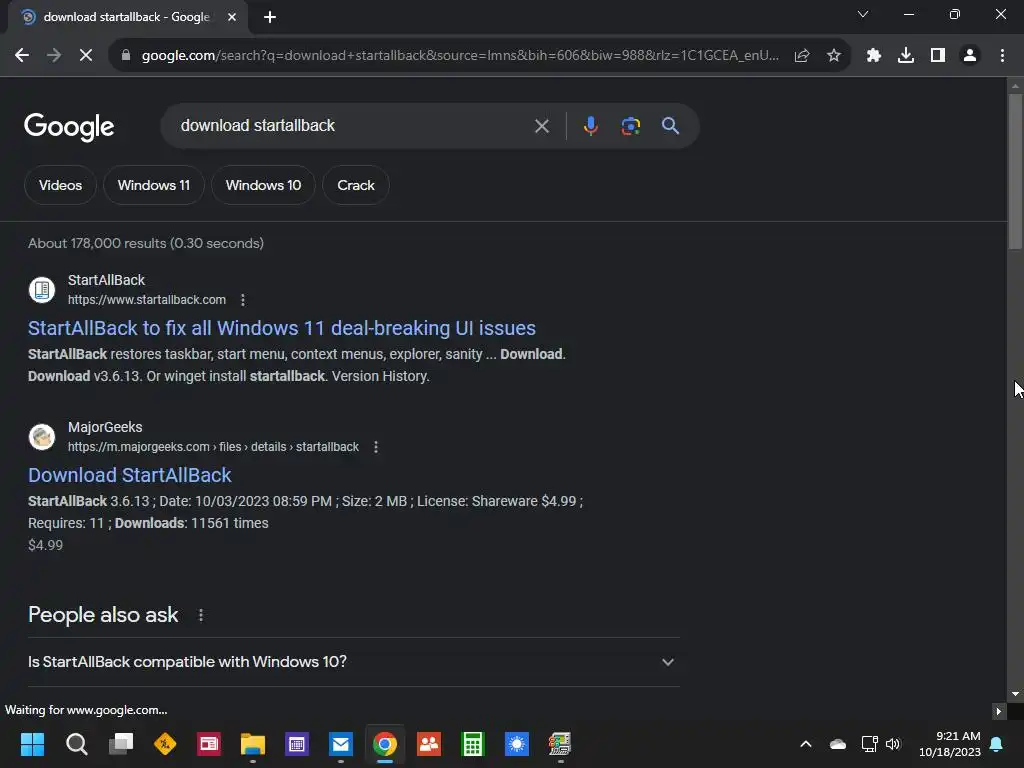Go back with the browser back arrow
This screenshot has height=768, width=1024.
pyautogui.click(x=22, y=56)
